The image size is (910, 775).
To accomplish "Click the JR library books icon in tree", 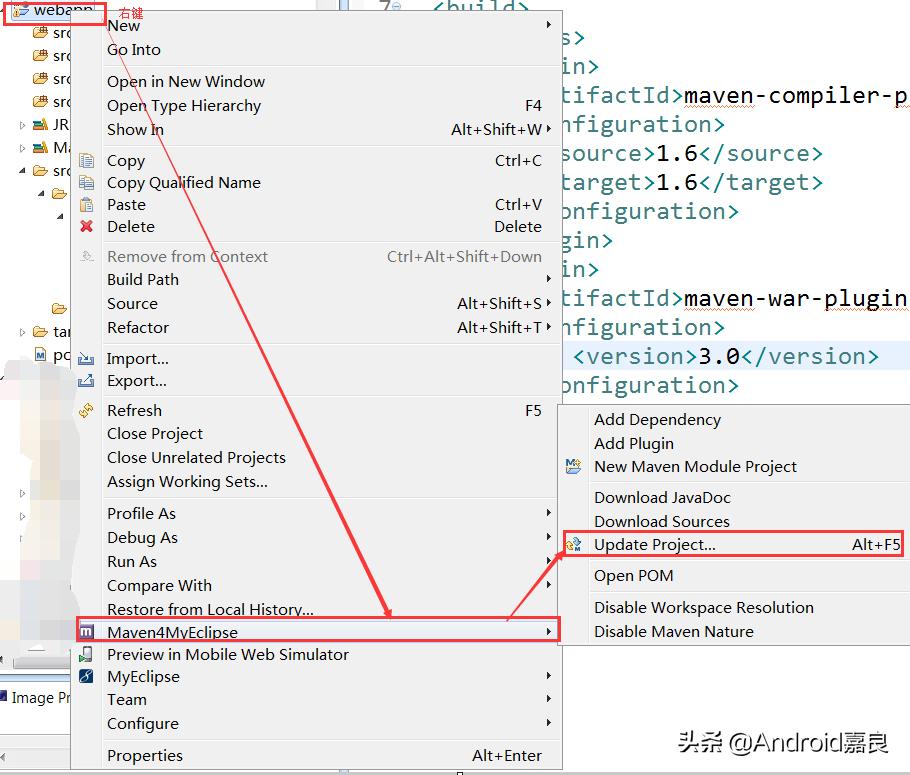I will pyautogui.click(x=40, y=124).
